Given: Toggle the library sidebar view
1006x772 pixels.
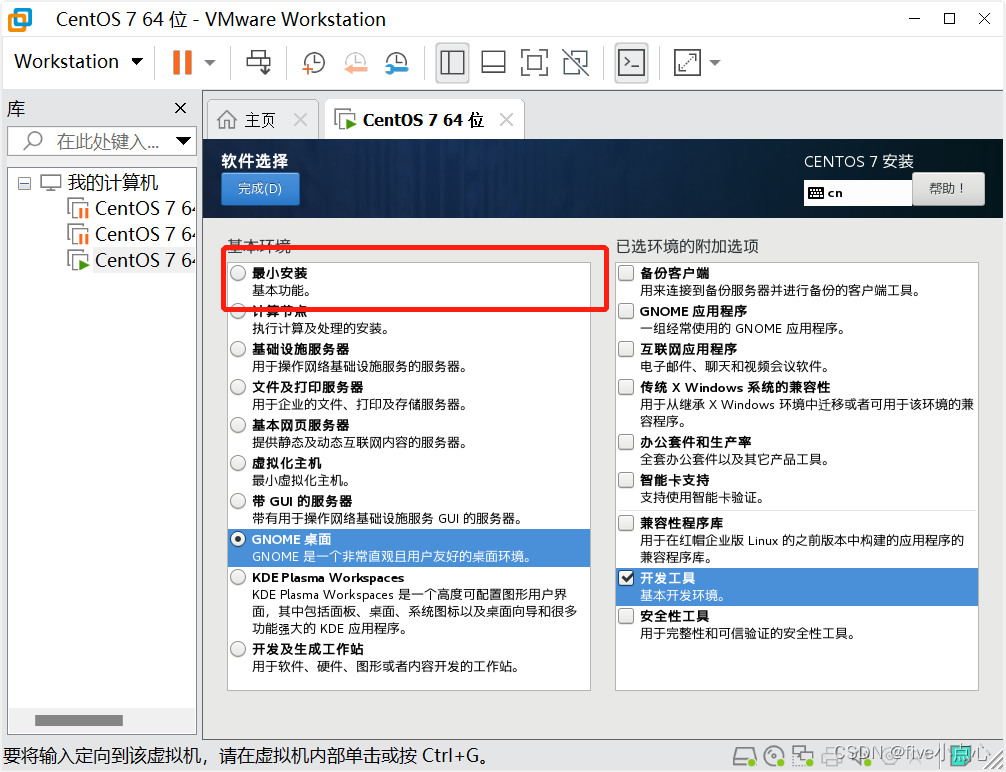Looking at the screenshot, I should [x=452, y=62].
